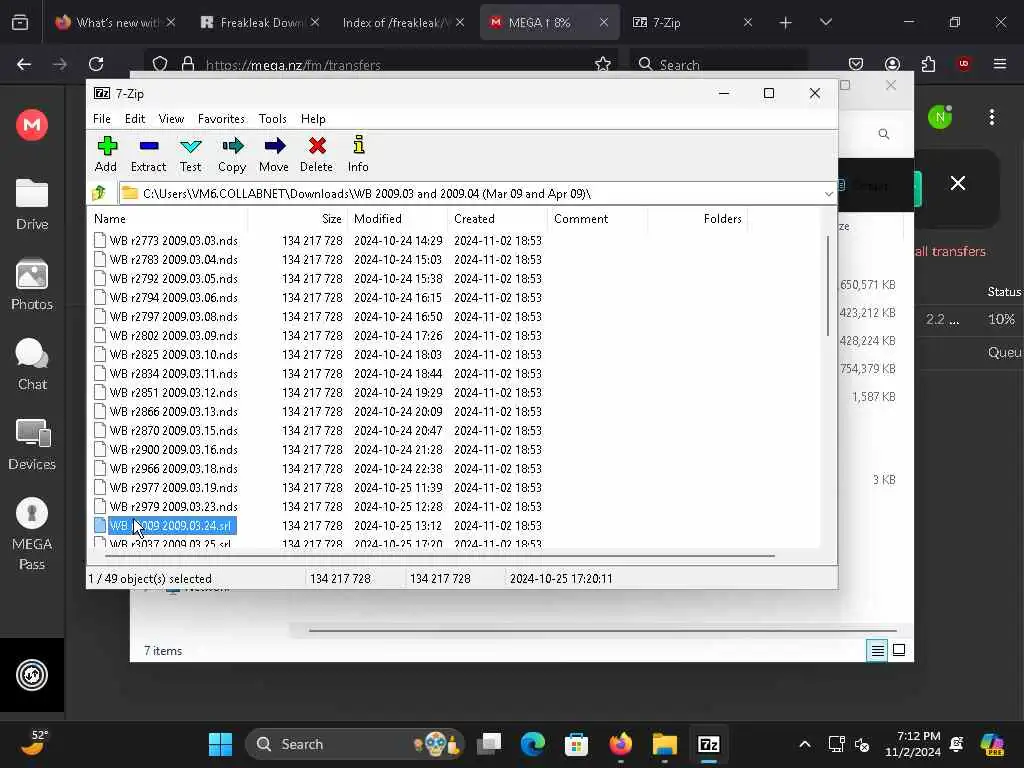Click the Move toolbar icon
Viewport: 1024px width, 768px height.
tap(274, 154)
